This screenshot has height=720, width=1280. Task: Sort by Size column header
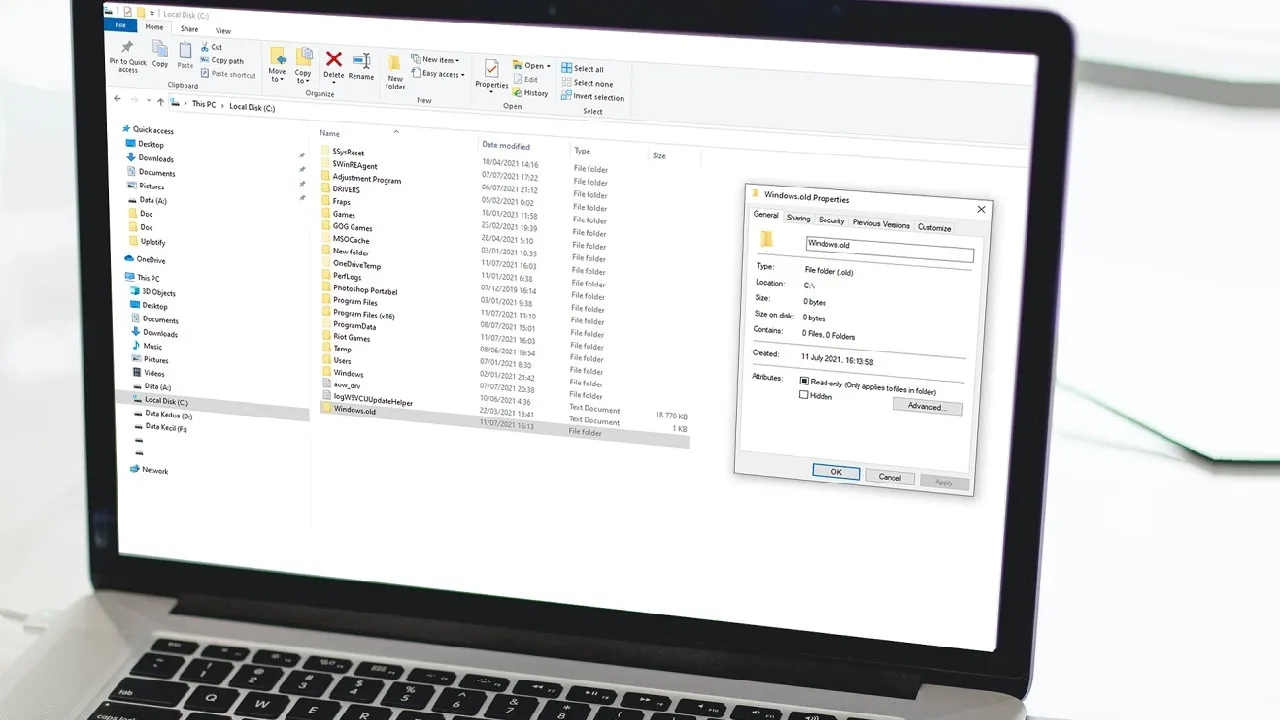click(x=659, y=156)
